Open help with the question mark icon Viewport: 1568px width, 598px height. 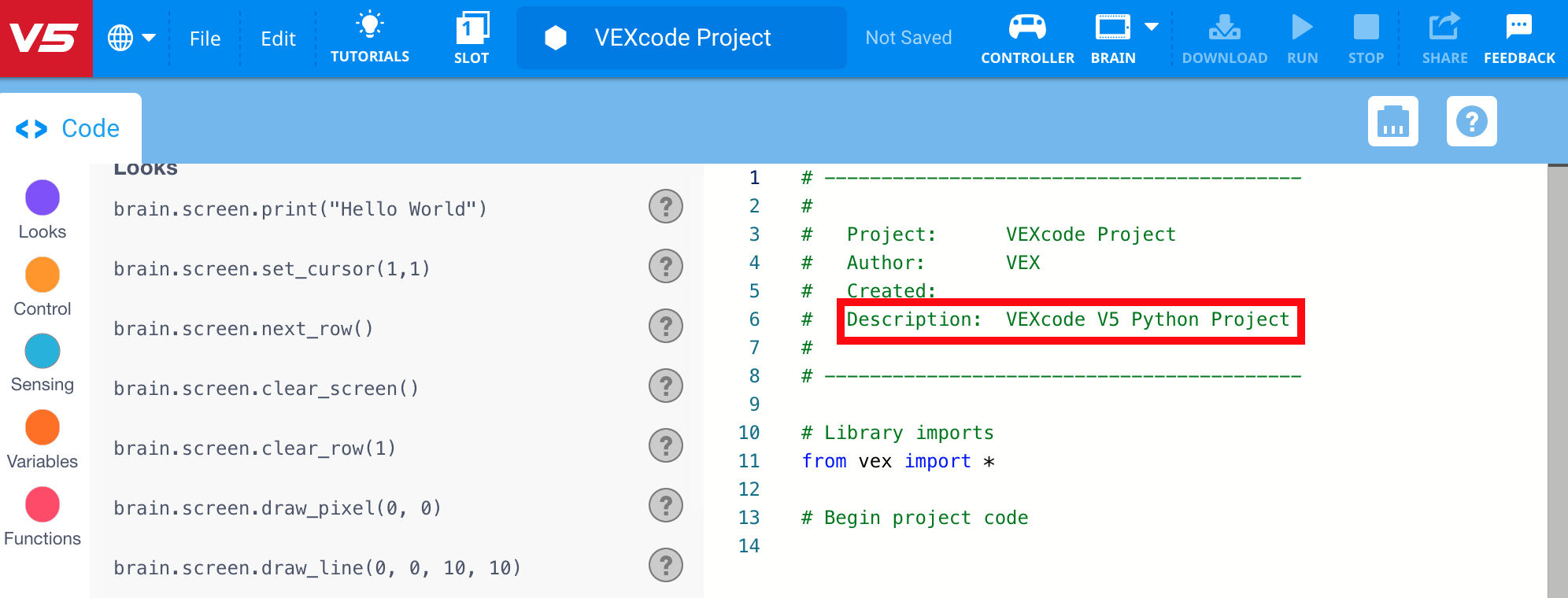click(1472, 121)
